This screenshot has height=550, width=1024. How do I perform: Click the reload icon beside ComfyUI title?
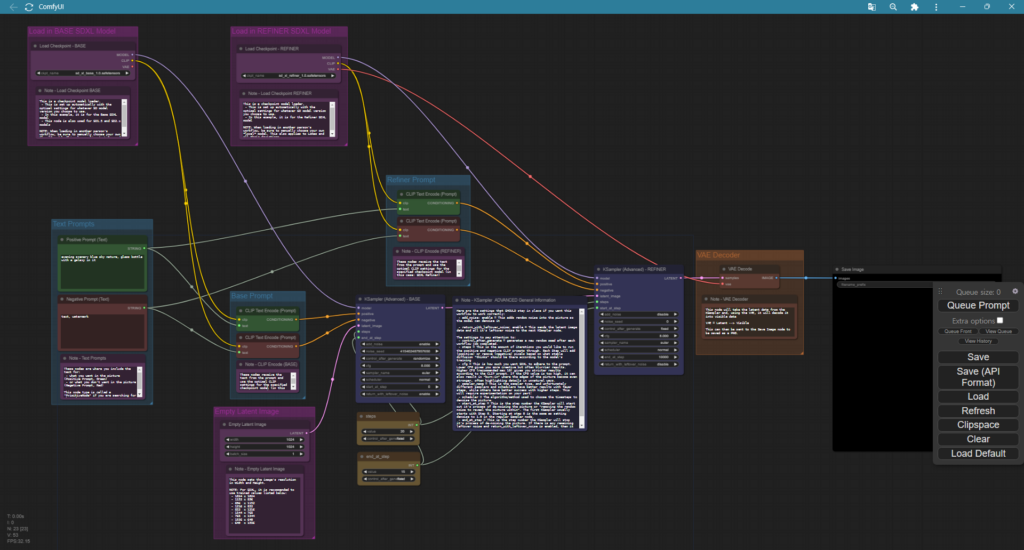pyautogui.click(x=29, y=7)
